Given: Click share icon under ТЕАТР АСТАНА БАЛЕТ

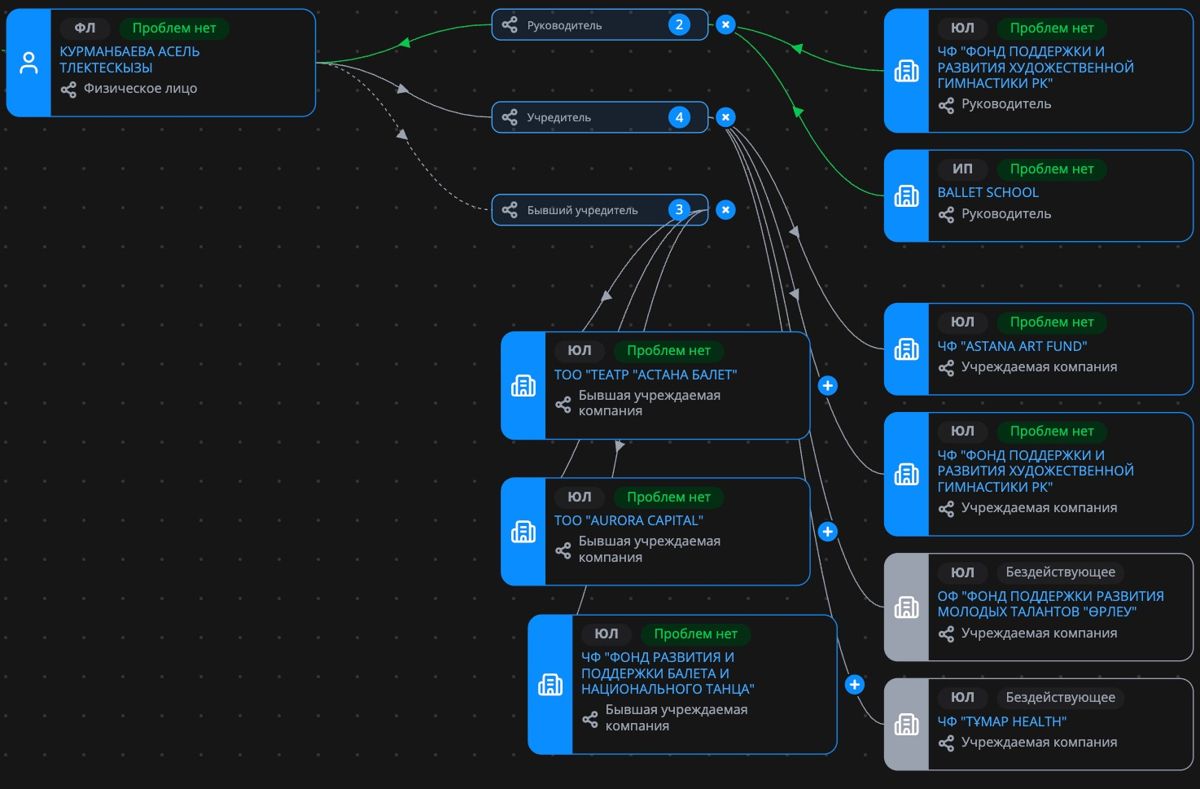Looking at the screenshot, I should point(563,404).
